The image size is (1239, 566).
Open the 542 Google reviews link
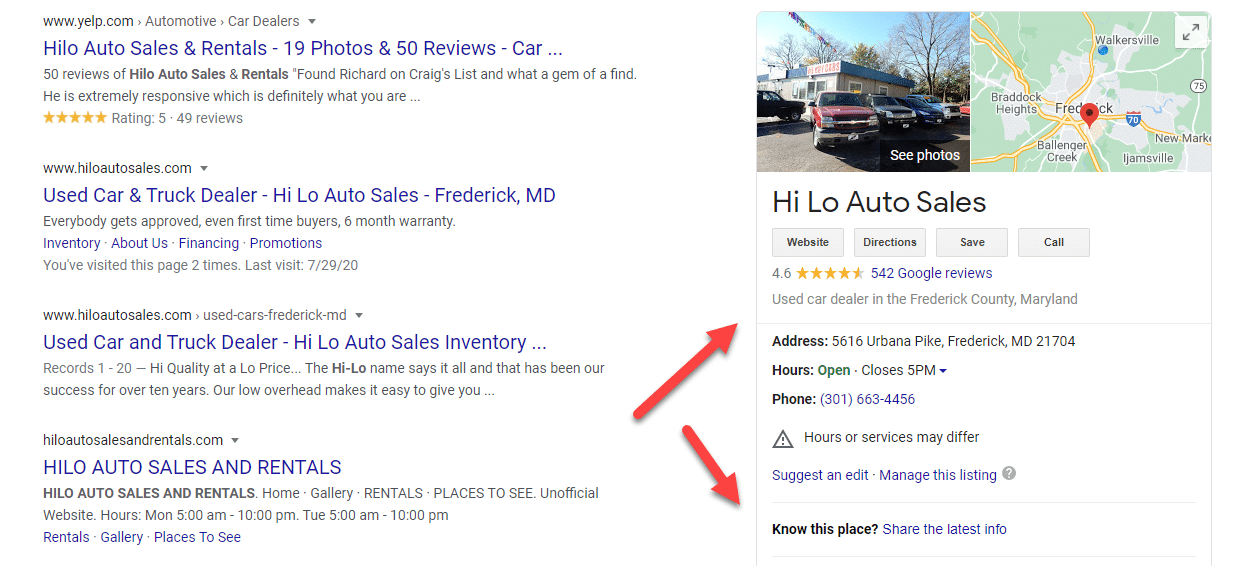click(x=931, y=273)
